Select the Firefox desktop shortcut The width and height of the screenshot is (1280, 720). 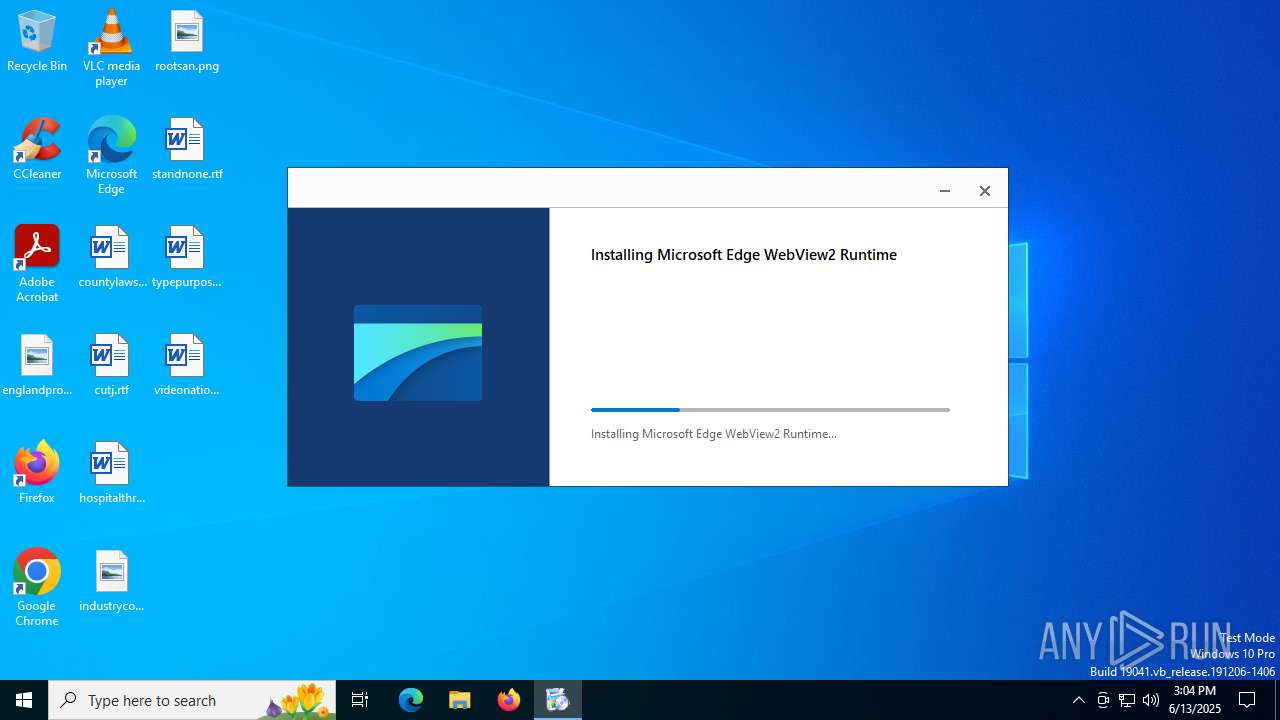coord(37,472)
